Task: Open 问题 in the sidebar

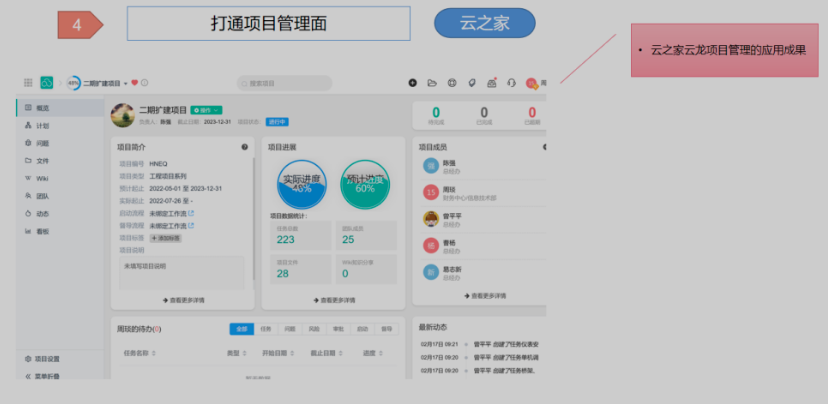Action: point(60,143)
